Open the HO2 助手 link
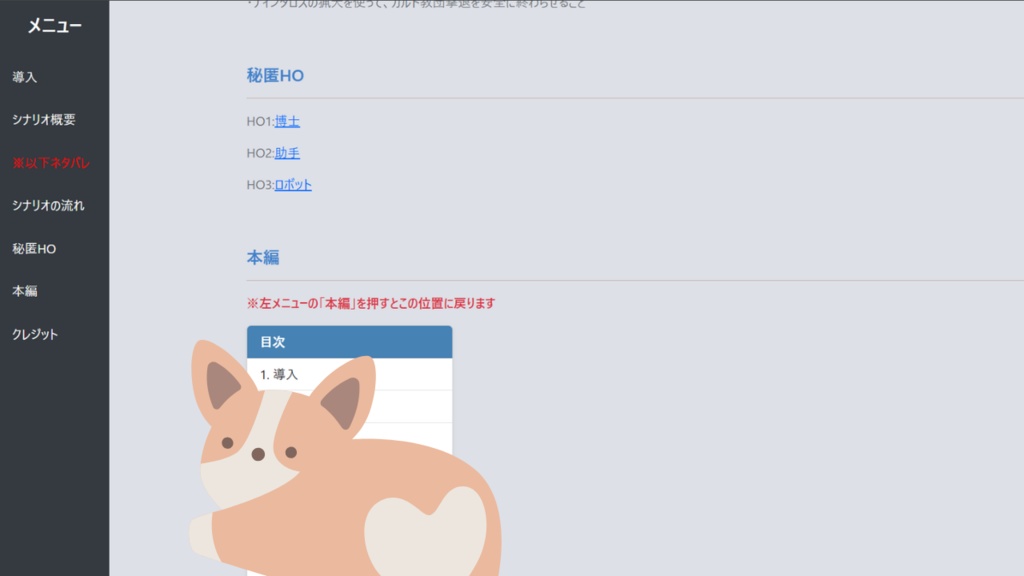This screenshot has height=576, width=1024. coord(287,153)
